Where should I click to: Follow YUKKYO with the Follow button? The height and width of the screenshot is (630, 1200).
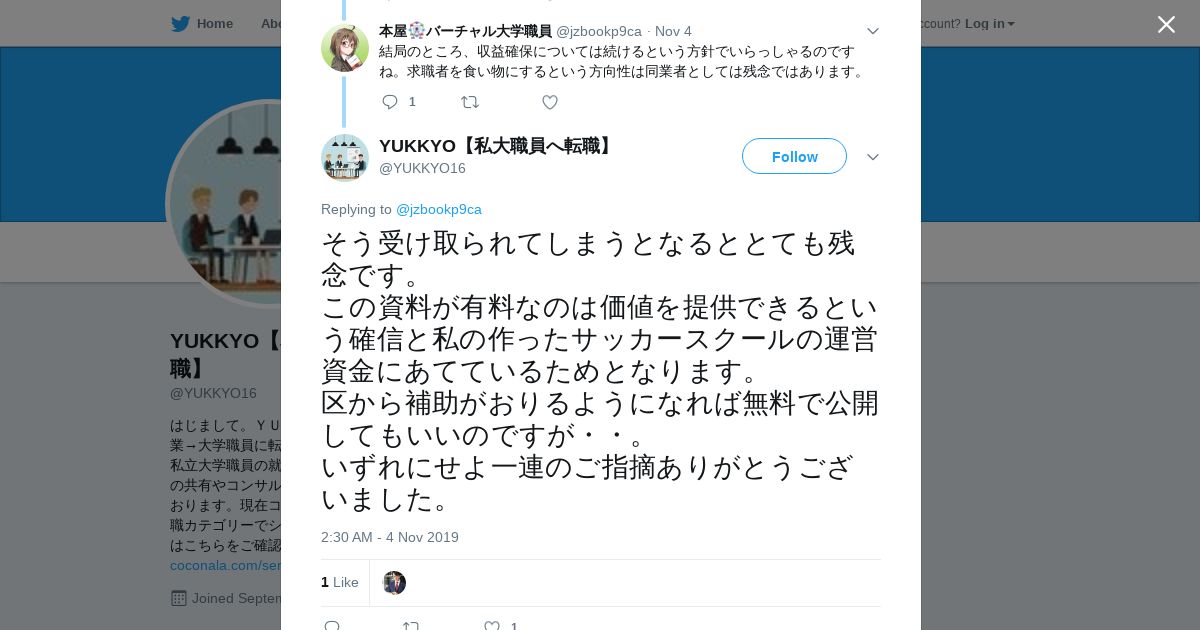(x=794, y=156)
